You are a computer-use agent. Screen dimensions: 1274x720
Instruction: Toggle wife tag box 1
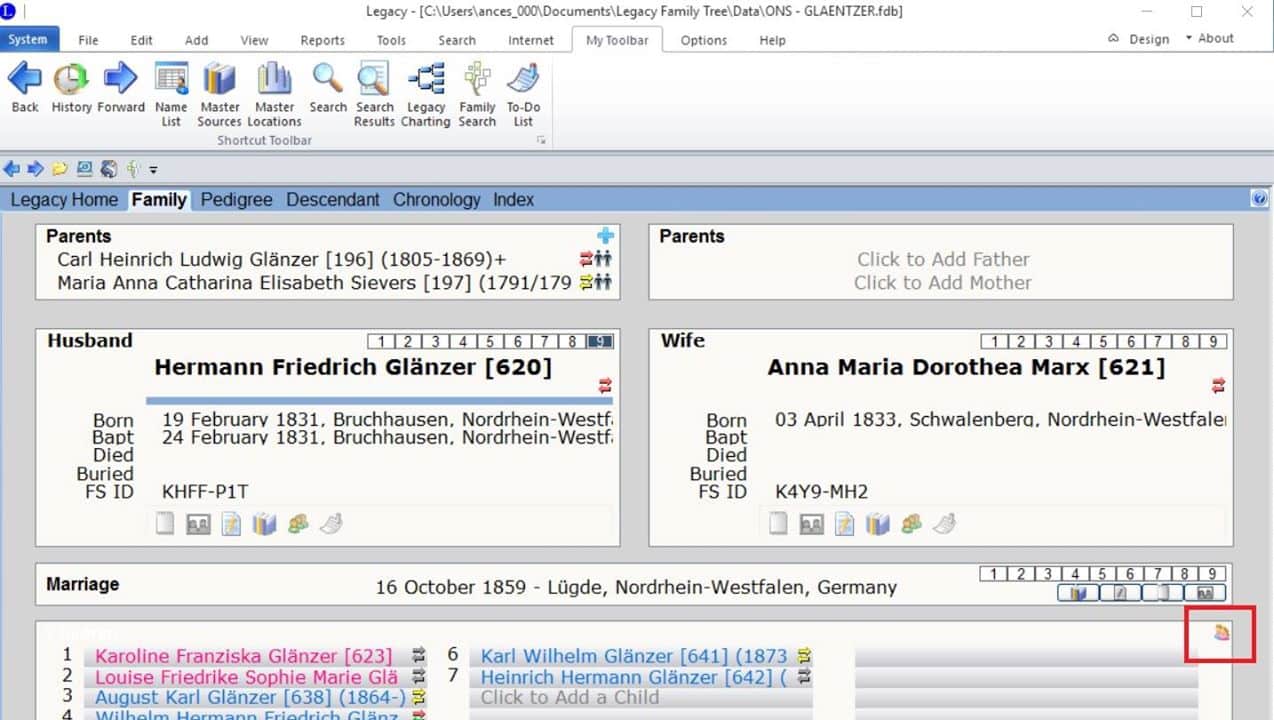994,341
